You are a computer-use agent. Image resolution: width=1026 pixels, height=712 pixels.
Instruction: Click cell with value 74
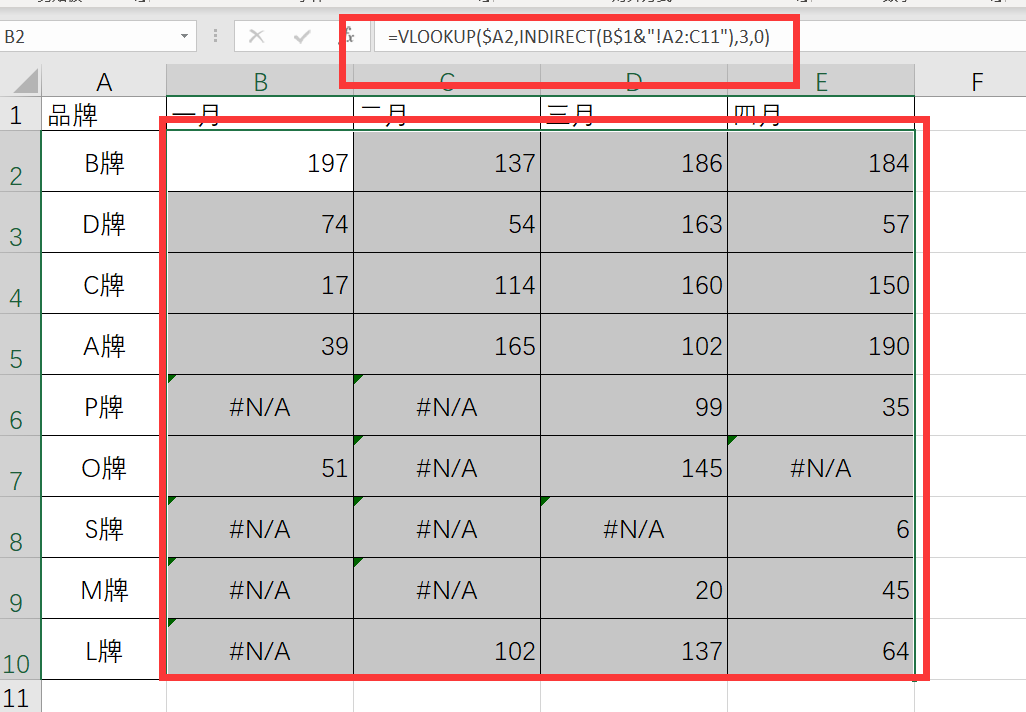coord(260,222)
